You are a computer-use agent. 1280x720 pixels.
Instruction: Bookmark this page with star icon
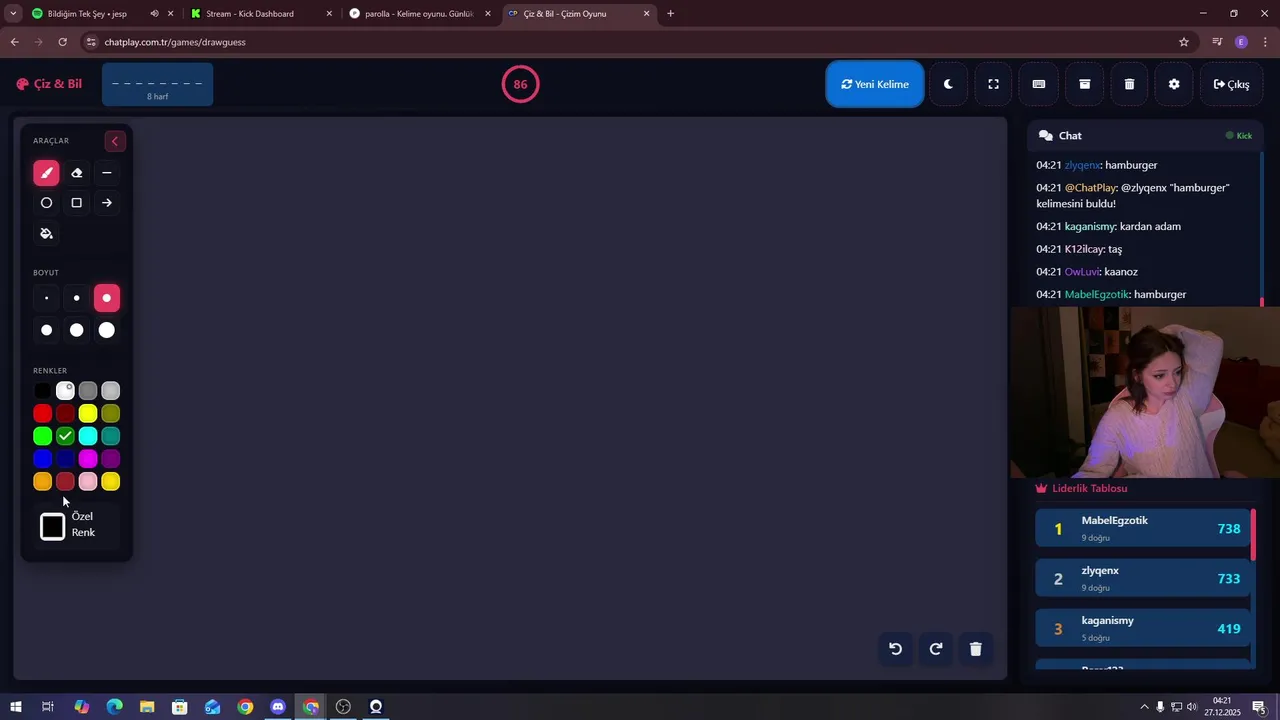1184,42
